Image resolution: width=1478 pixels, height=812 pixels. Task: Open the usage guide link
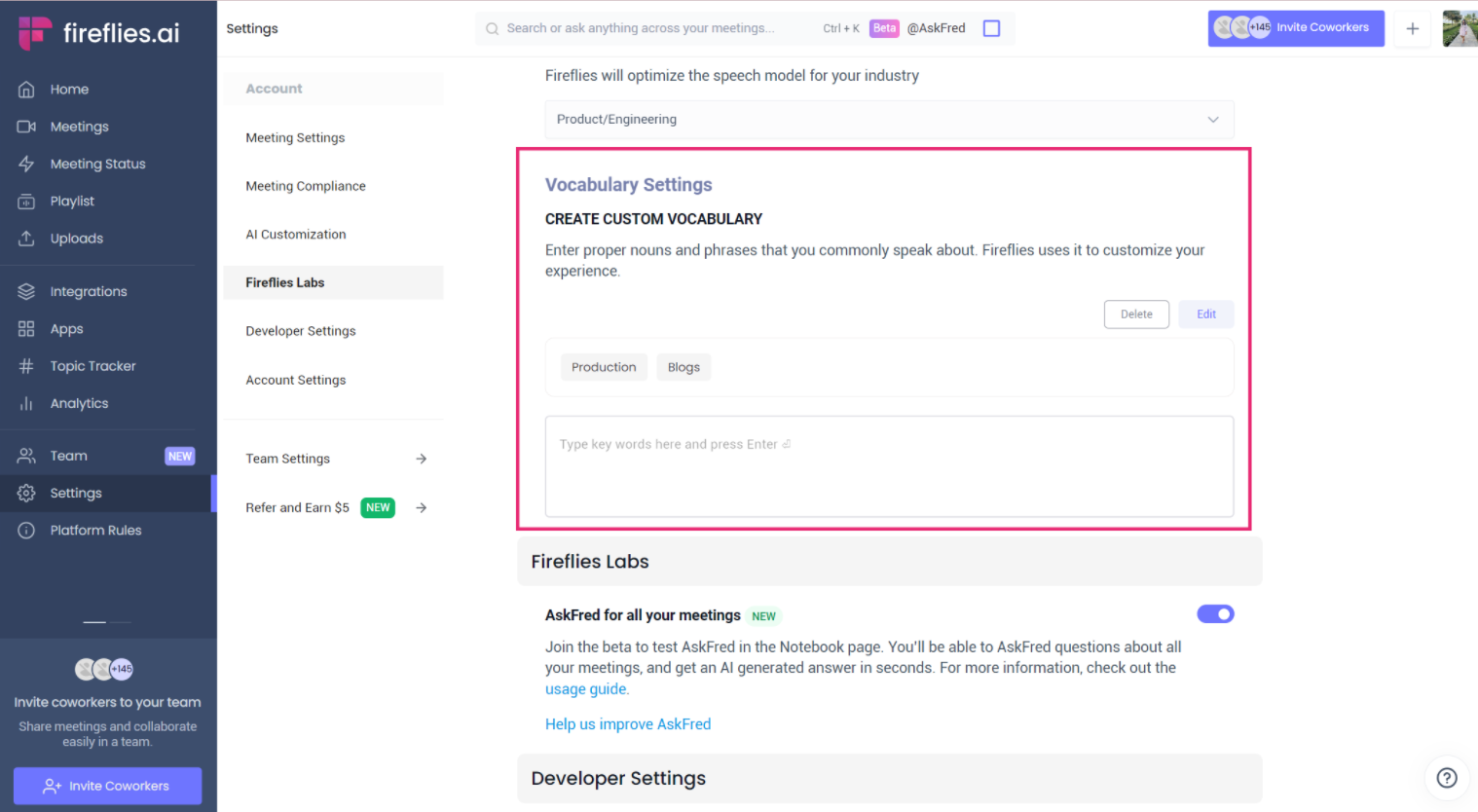587,689
